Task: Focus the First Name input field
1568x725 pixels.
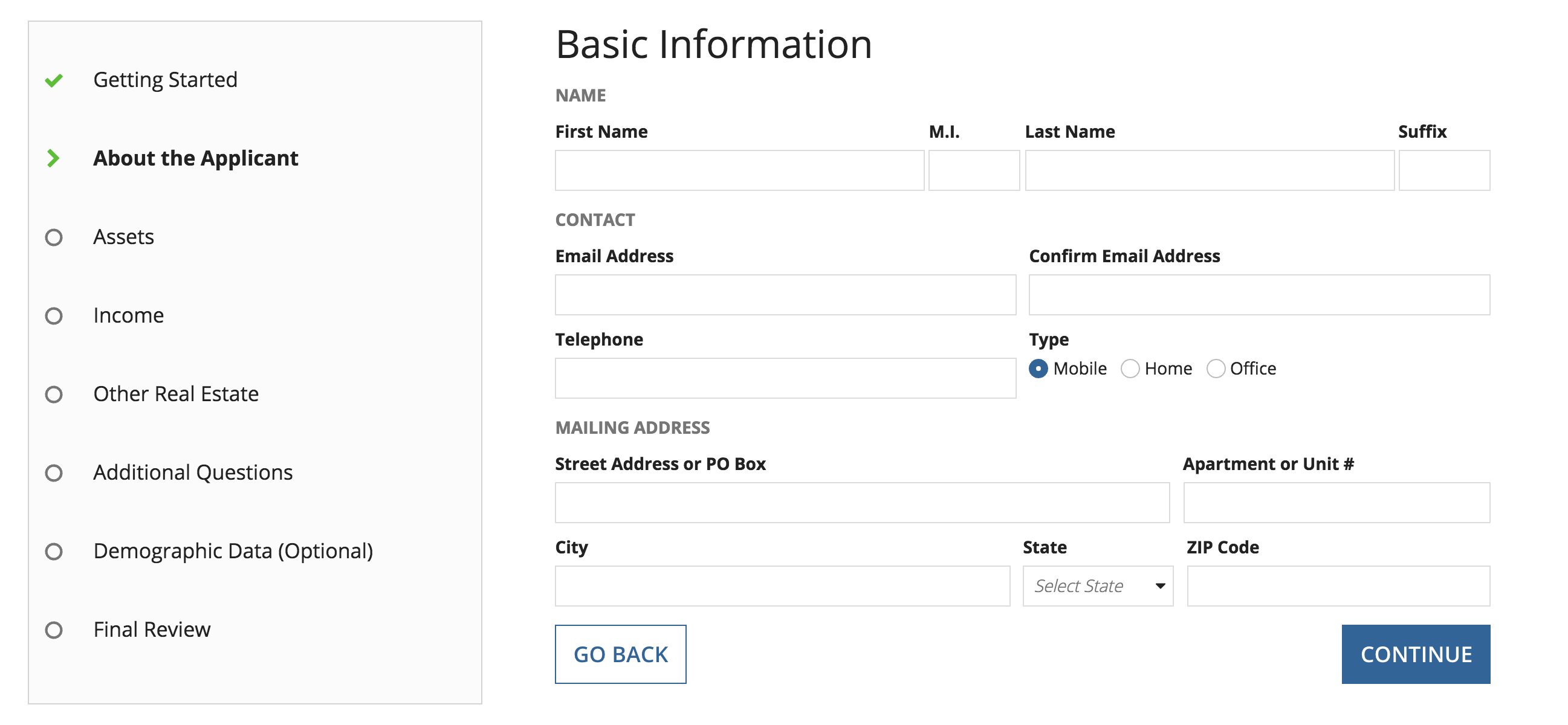Action: pos(739,170)
